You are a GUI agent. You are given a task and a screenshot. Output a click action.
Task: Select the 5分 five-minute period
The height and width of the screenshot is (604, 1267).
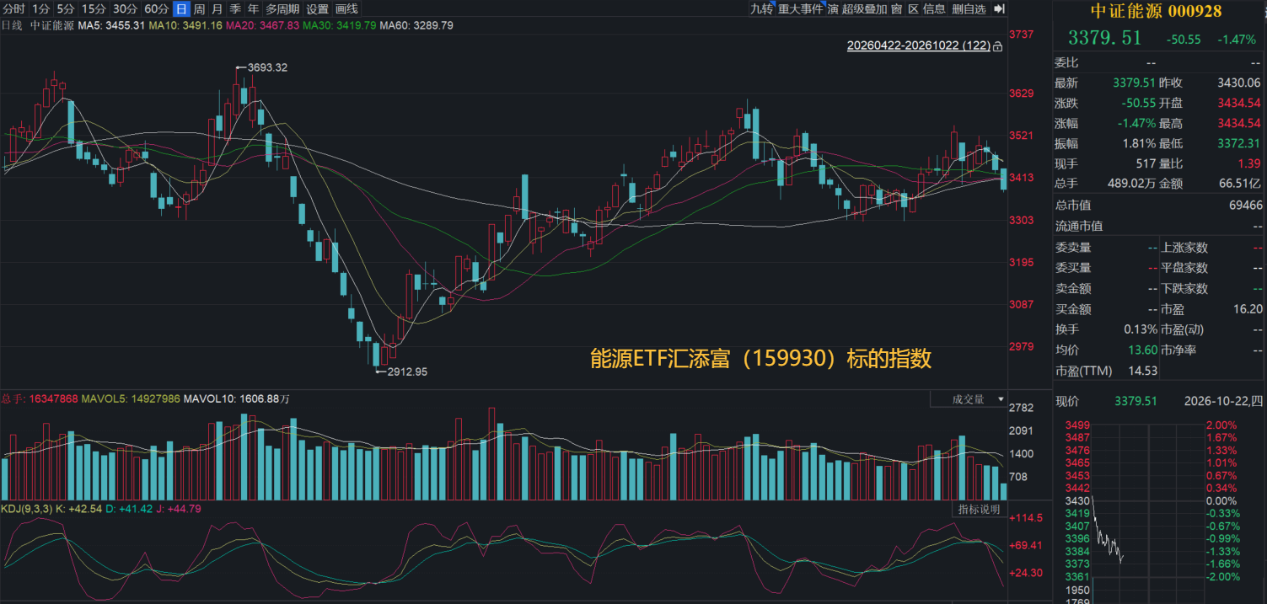(66, 9)
